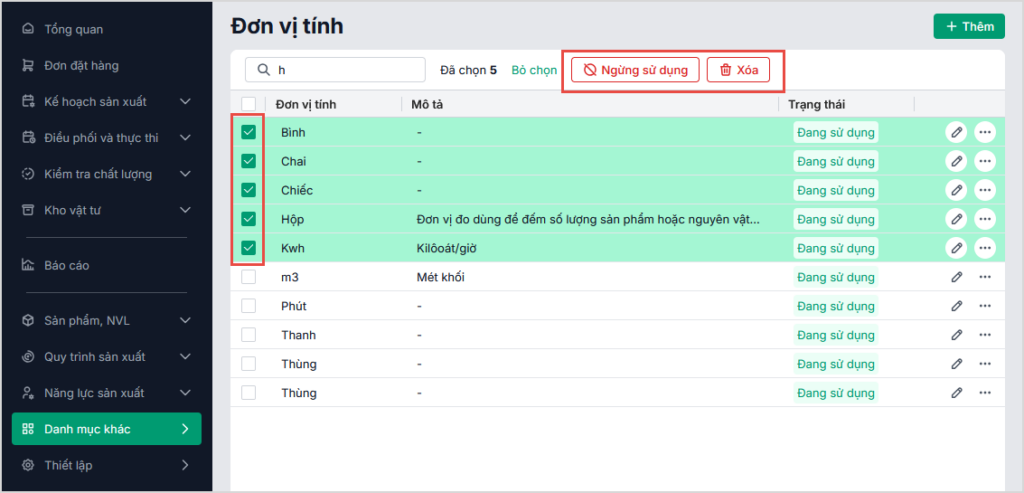This screenshot has width=1024, height=493.
Task: Click the red Xóa delete button
Action: pyautogui.click(x=738, y=70)
